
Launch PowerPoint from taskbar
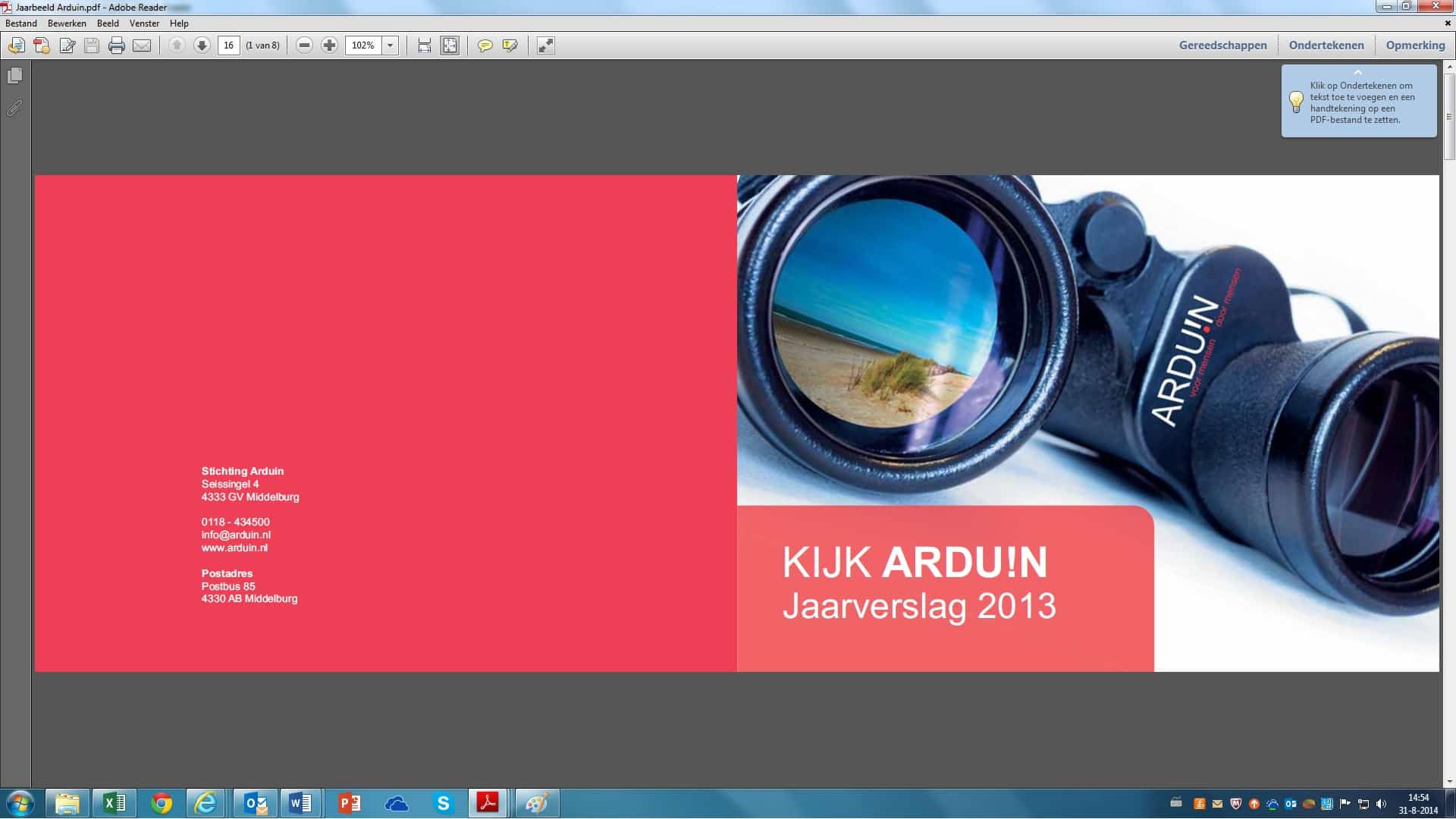pyautogui.click(x=349, y=803)
